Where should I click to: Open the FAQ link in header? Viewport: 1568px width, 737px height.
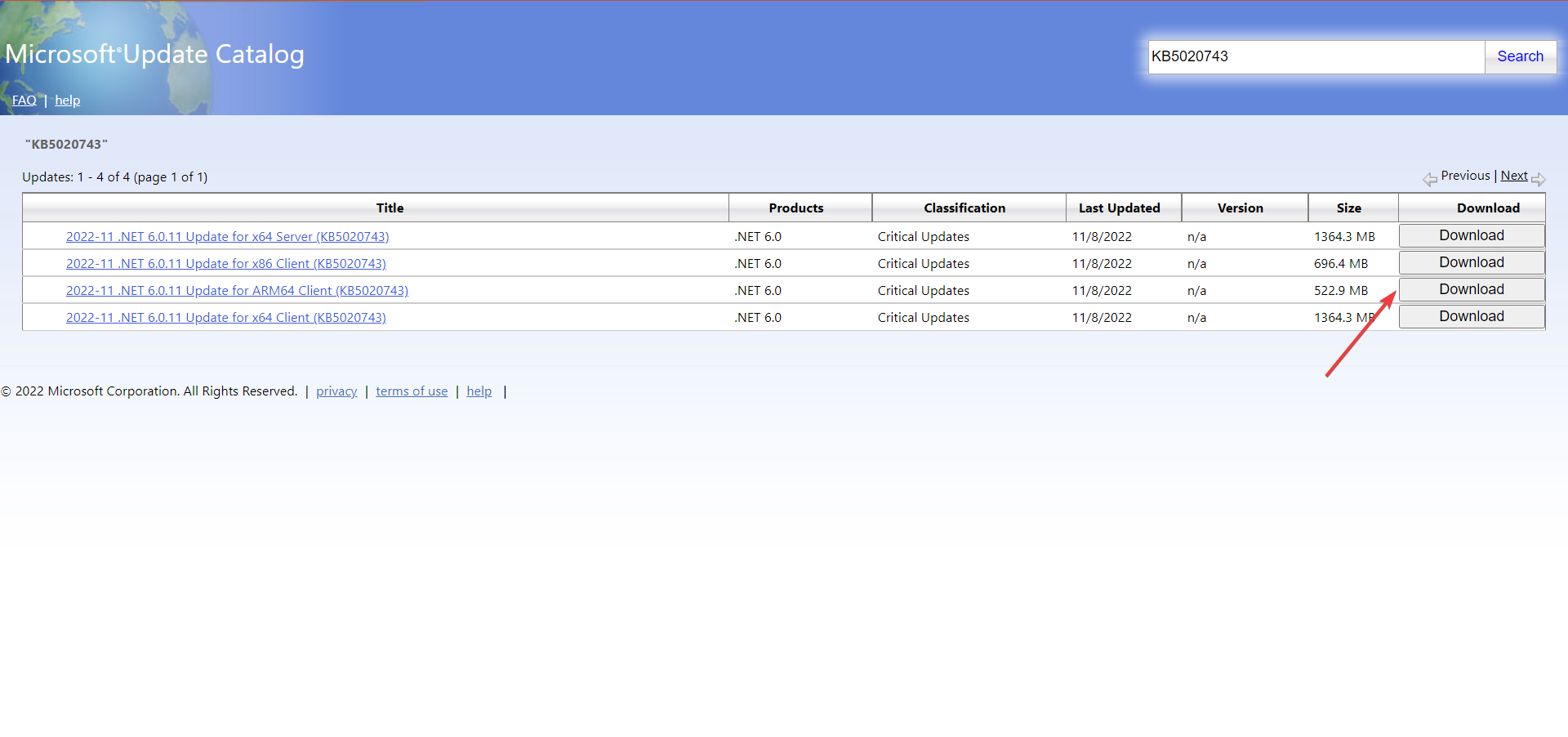(x=24, y=100)
